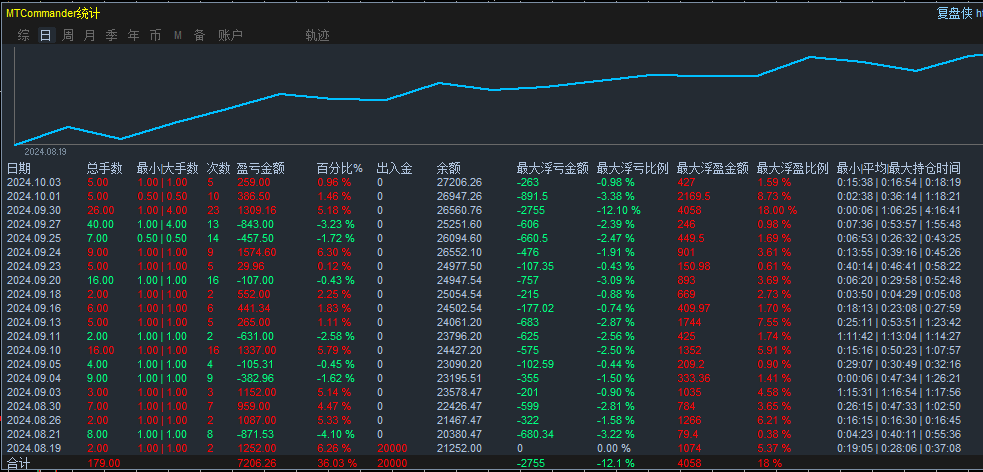
Task: Click the 合计 totals row label
Action: 18,463
